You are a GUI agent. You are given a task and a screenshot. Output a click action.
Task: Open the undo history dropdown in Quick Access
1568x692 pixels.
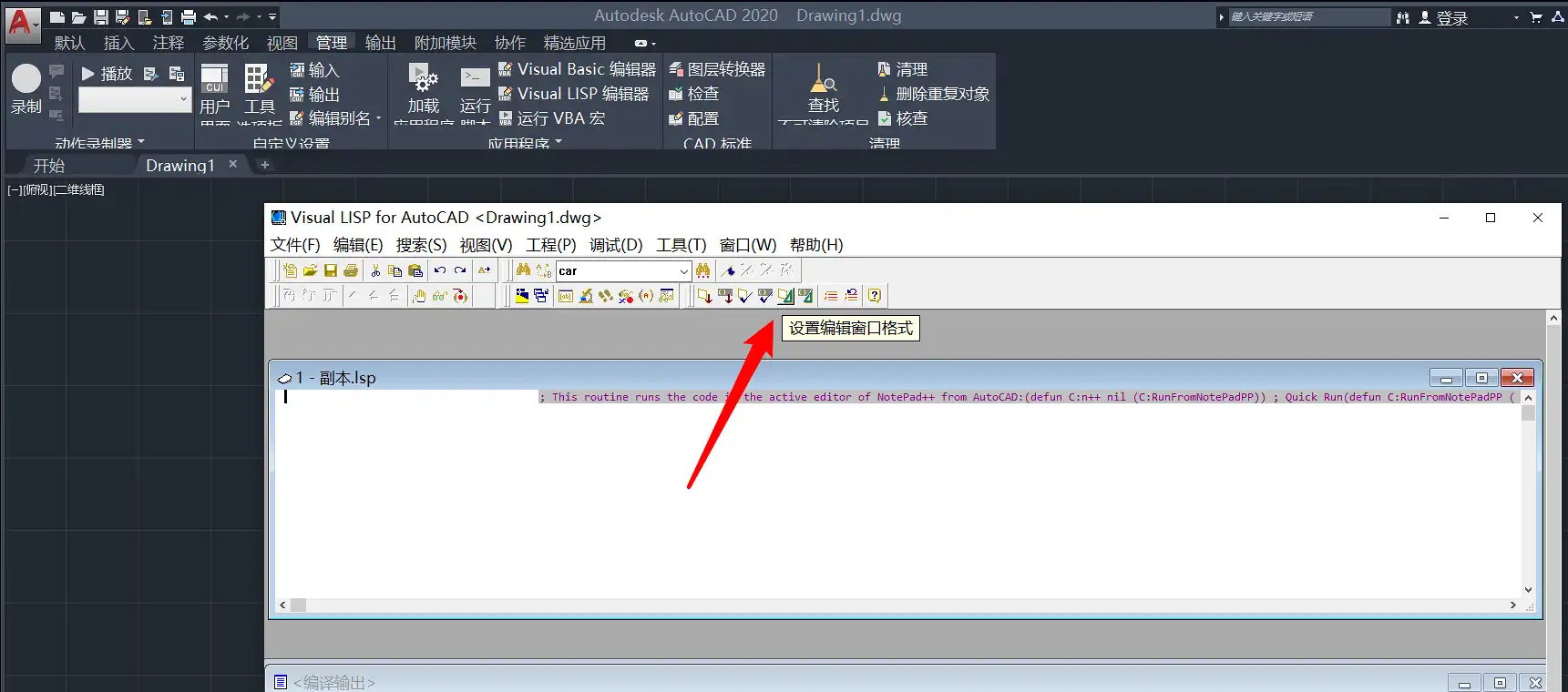pyautogui.click(x=226, y=16)
